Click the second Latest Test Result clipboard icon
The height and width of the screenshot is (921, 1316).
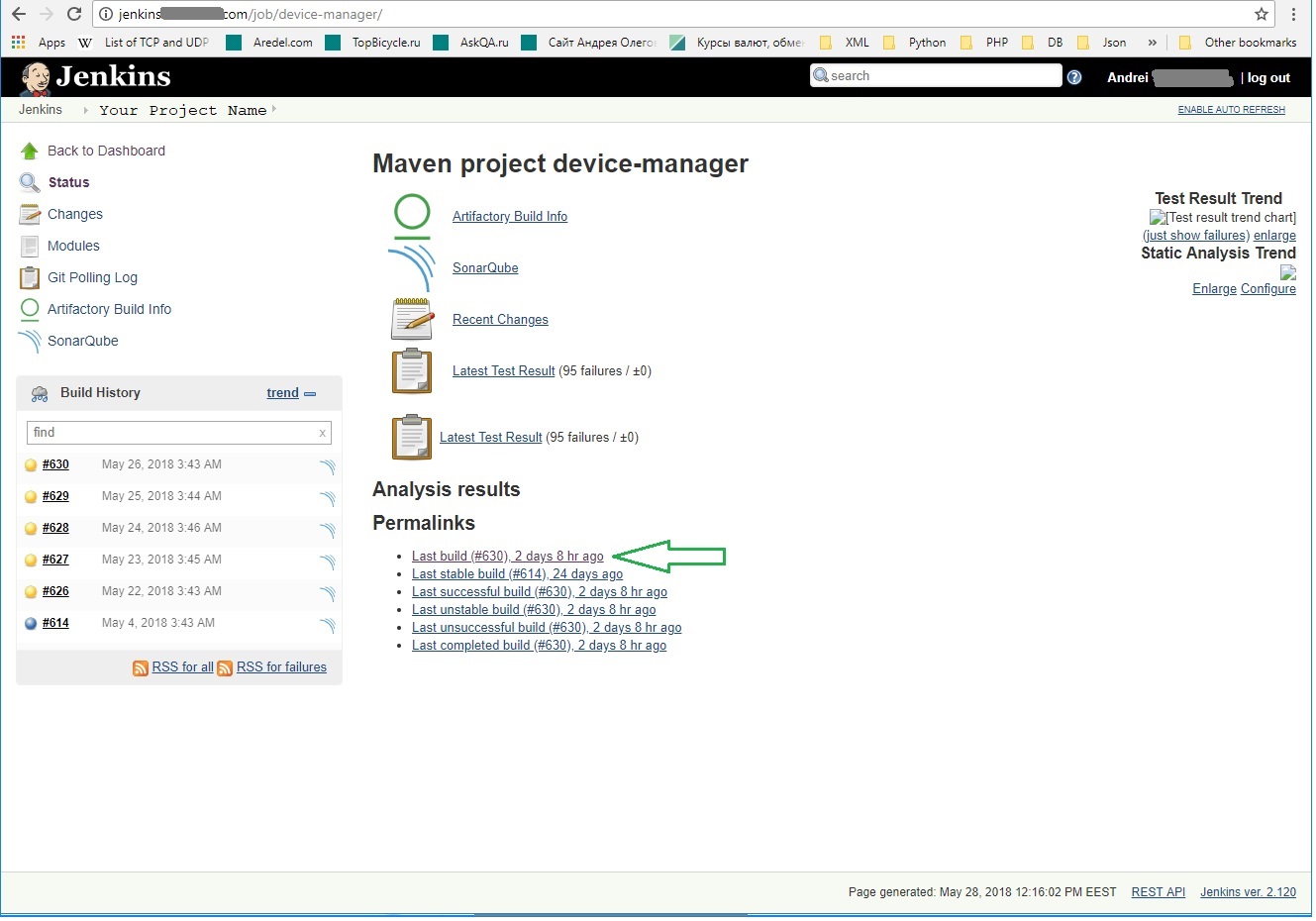[412, 438]
